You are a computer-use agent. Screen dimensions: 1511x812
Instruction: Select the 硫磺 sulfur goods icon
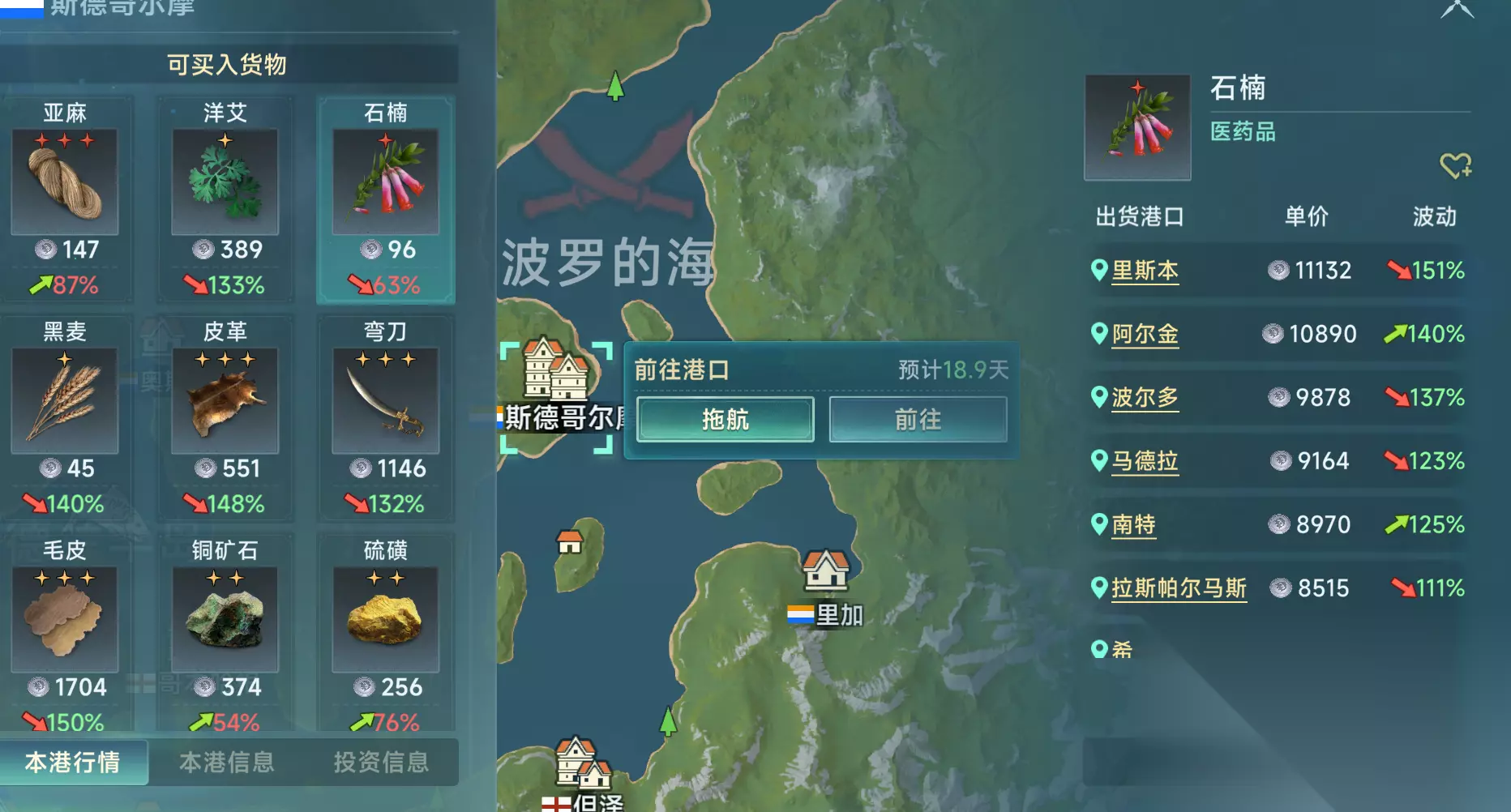tap(386, 619)
